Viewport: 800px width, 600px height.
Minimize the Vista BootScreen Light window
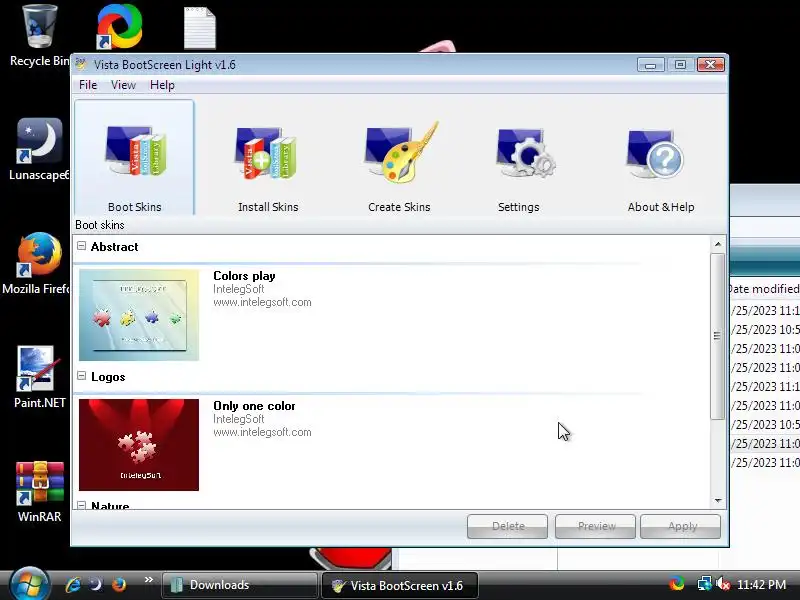click(x=651, y=65)
